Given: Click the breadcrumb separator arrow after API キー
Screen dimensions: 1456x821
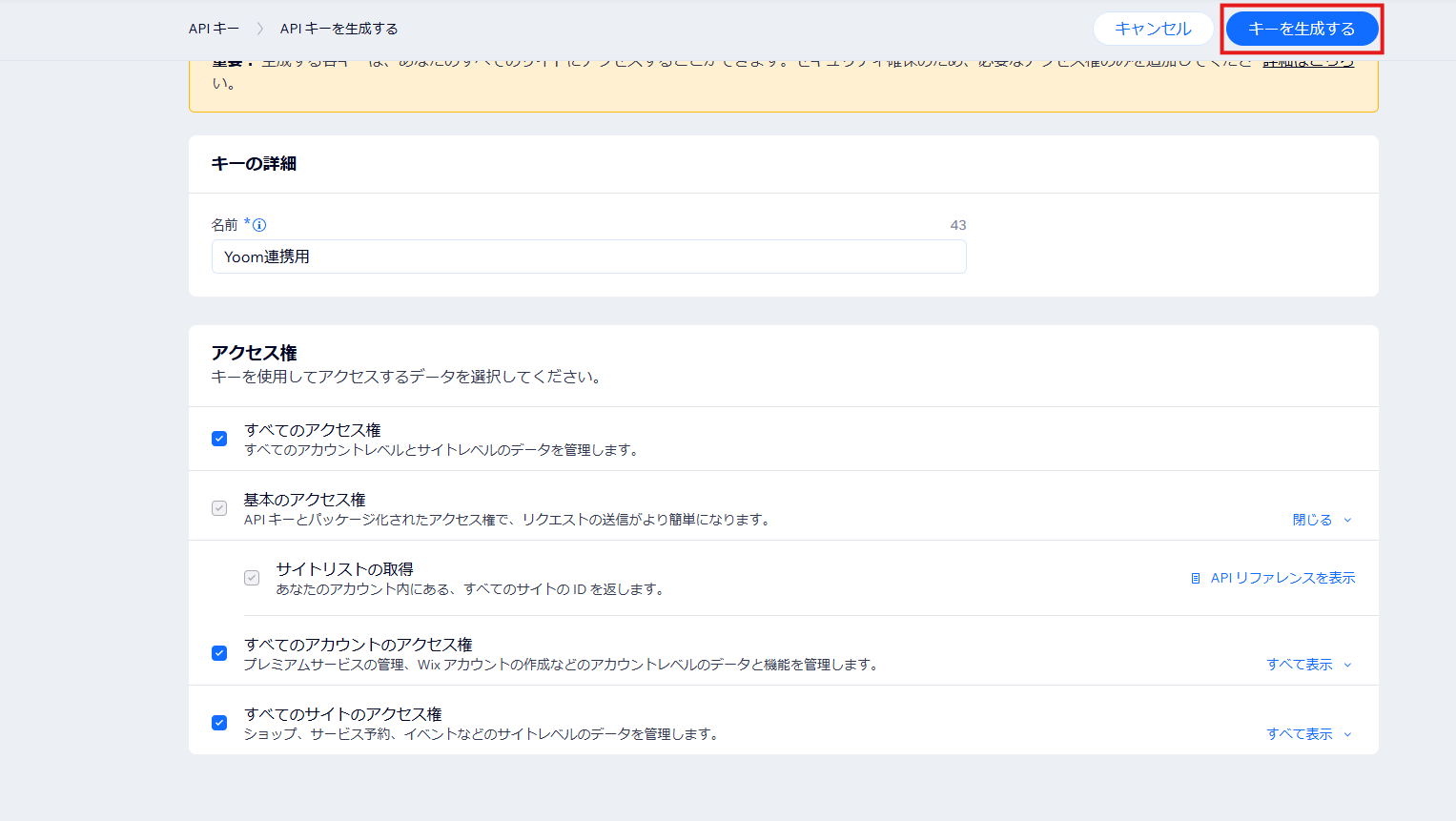Looking at the screenshot, I should tap(259, 29).
